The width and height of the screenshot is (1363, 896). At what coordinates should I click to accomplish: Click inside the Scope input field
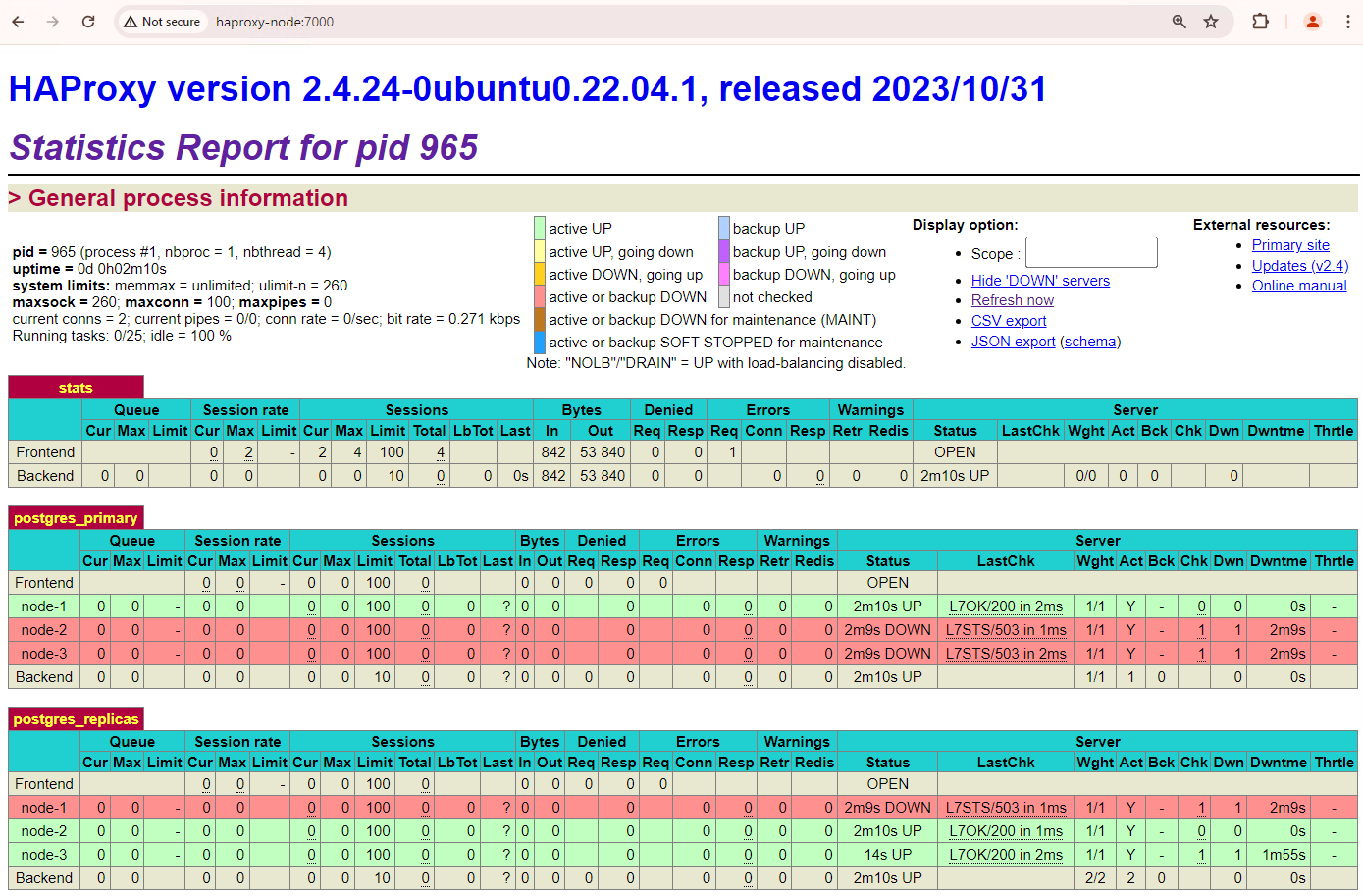[1090, 252]
